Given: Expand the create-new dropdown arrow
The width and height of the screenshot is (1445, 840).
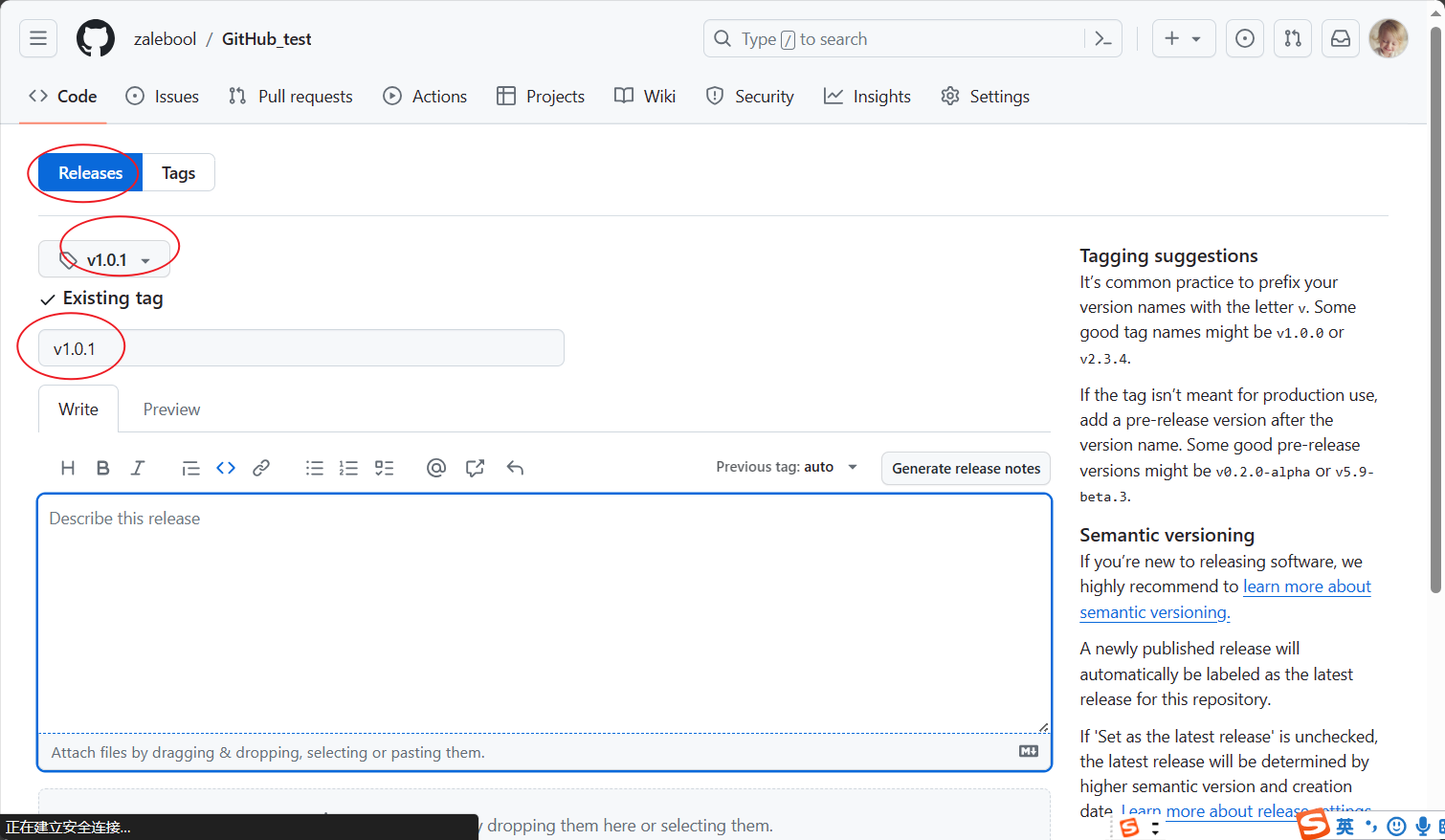Looking at the screenshot, I should [x=1196, y=39].
